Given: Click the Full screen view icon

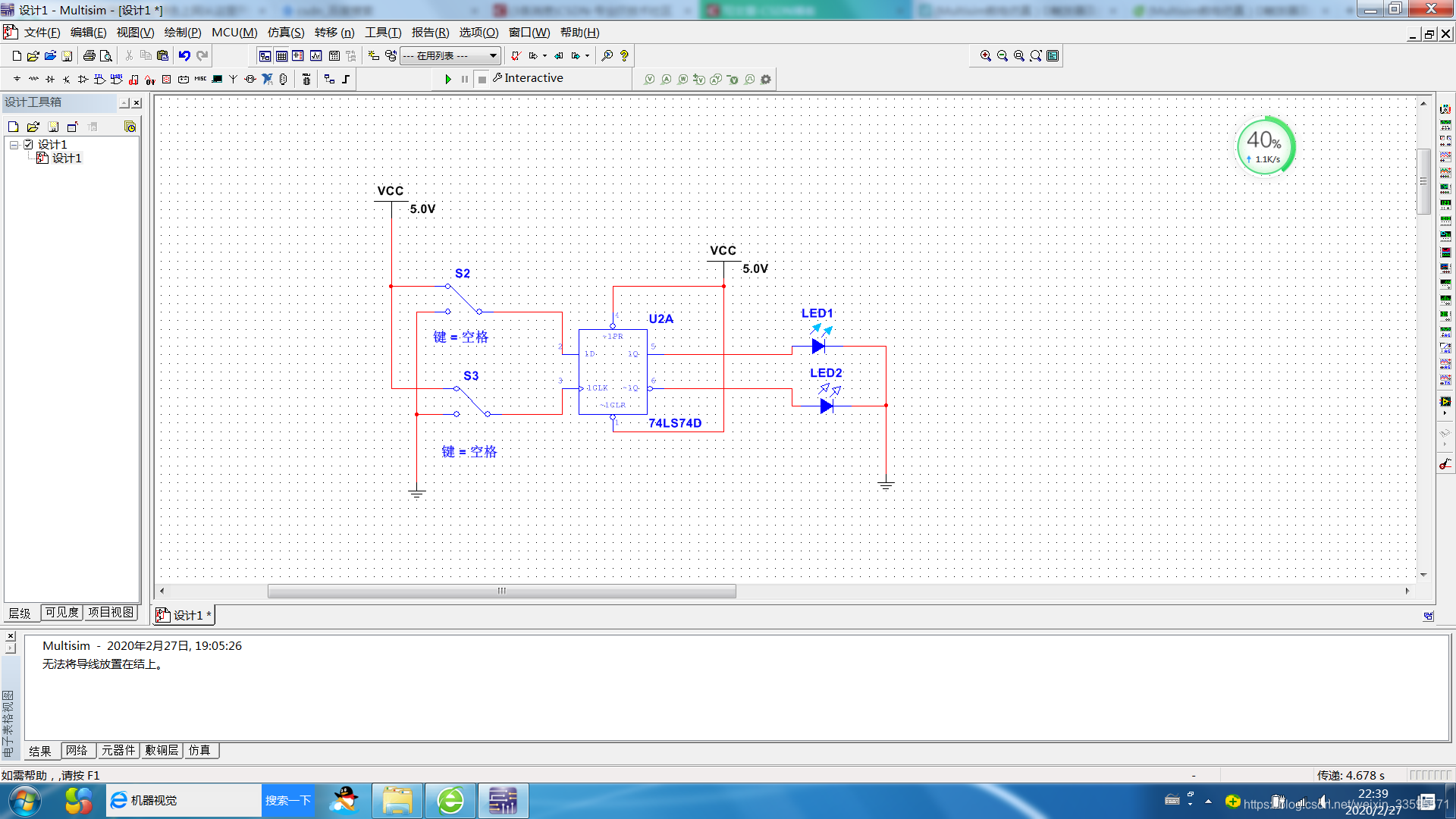Looking at the screenshot, I should pyautogui.click(x=1053, y=56).
